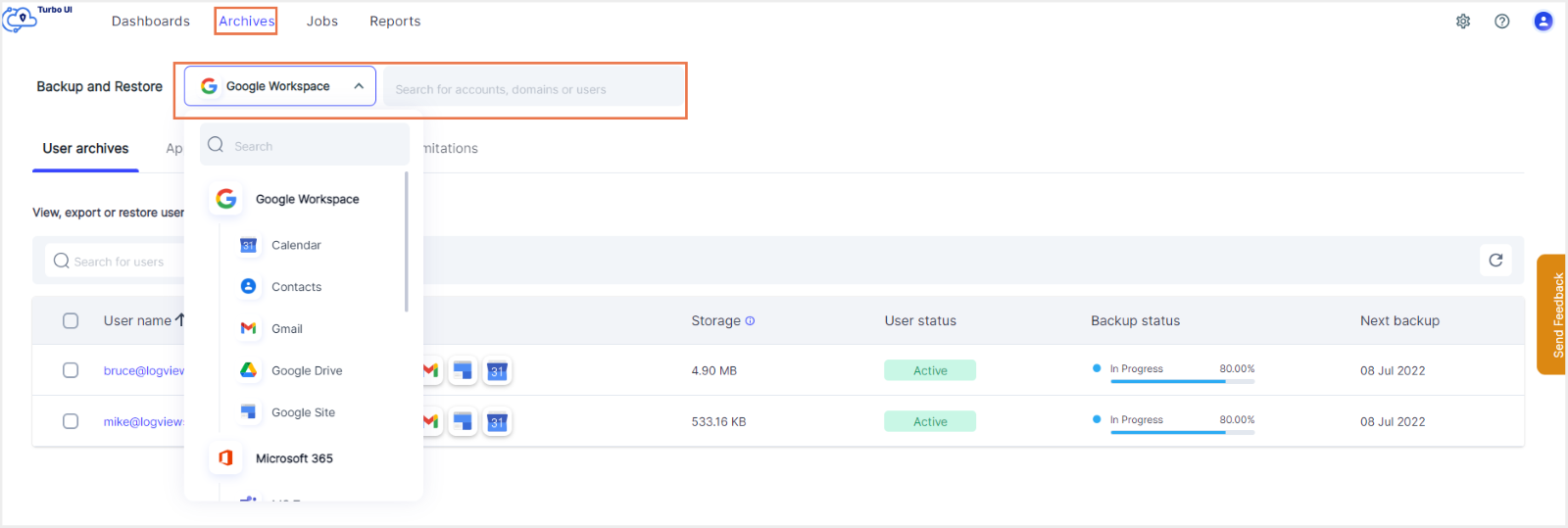
Task: Click the Gmail icon in the dropdown list
Action: click(x=249, y=328)
